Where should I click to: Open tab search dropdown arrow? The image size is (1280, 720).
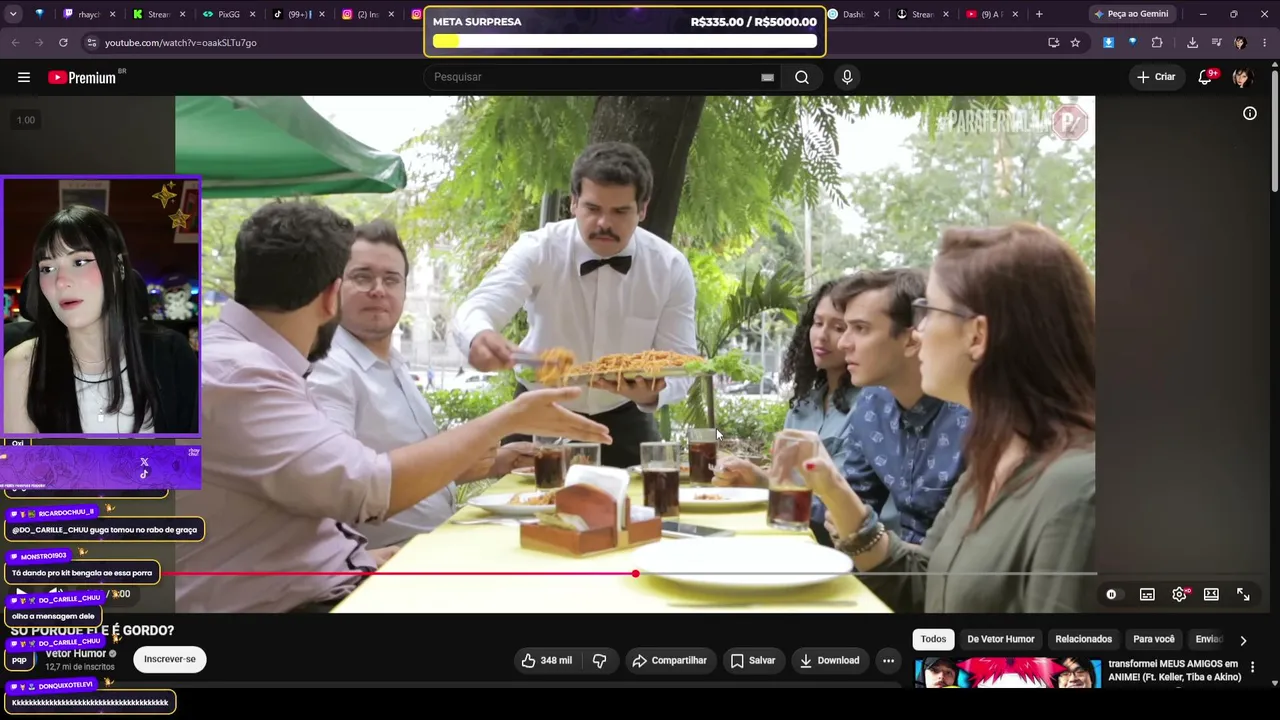(x=13, y=14)
